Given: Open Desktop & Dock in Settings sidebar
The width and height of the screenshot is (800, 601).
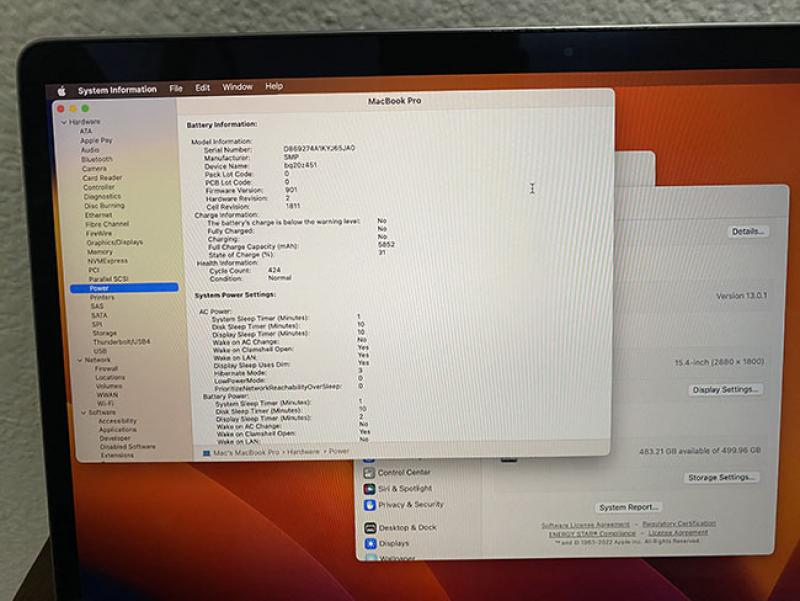Looking at the screenshot, I should [x=401, y=528].
